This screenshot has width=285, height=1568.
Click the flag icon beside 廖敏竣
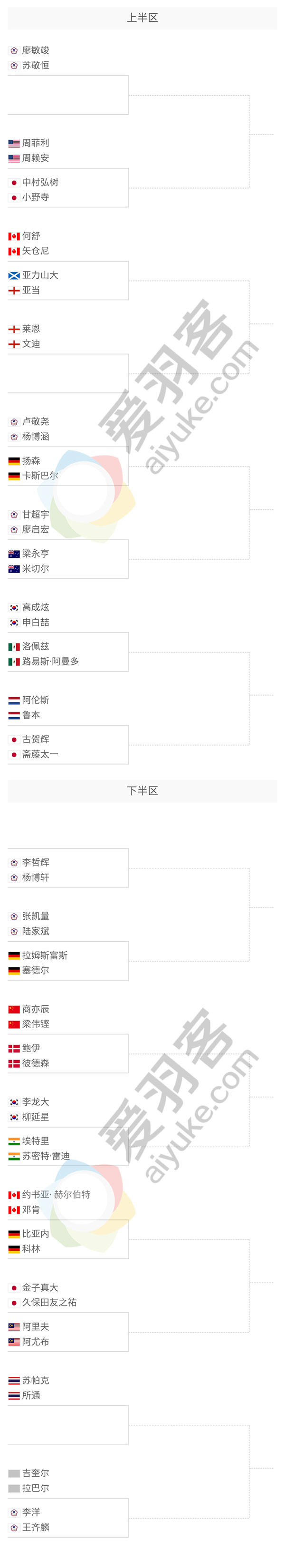click(x=14, y=50)
